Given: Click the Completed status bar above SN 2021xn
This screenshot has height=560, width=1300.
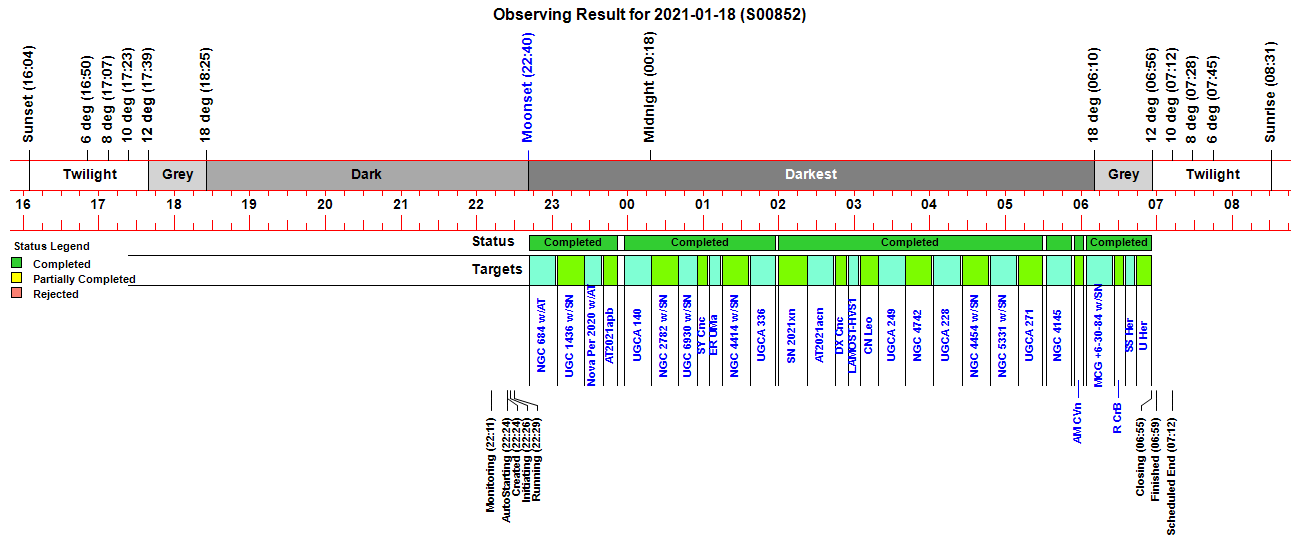Looking at the screenshot, I should [910, 242].
